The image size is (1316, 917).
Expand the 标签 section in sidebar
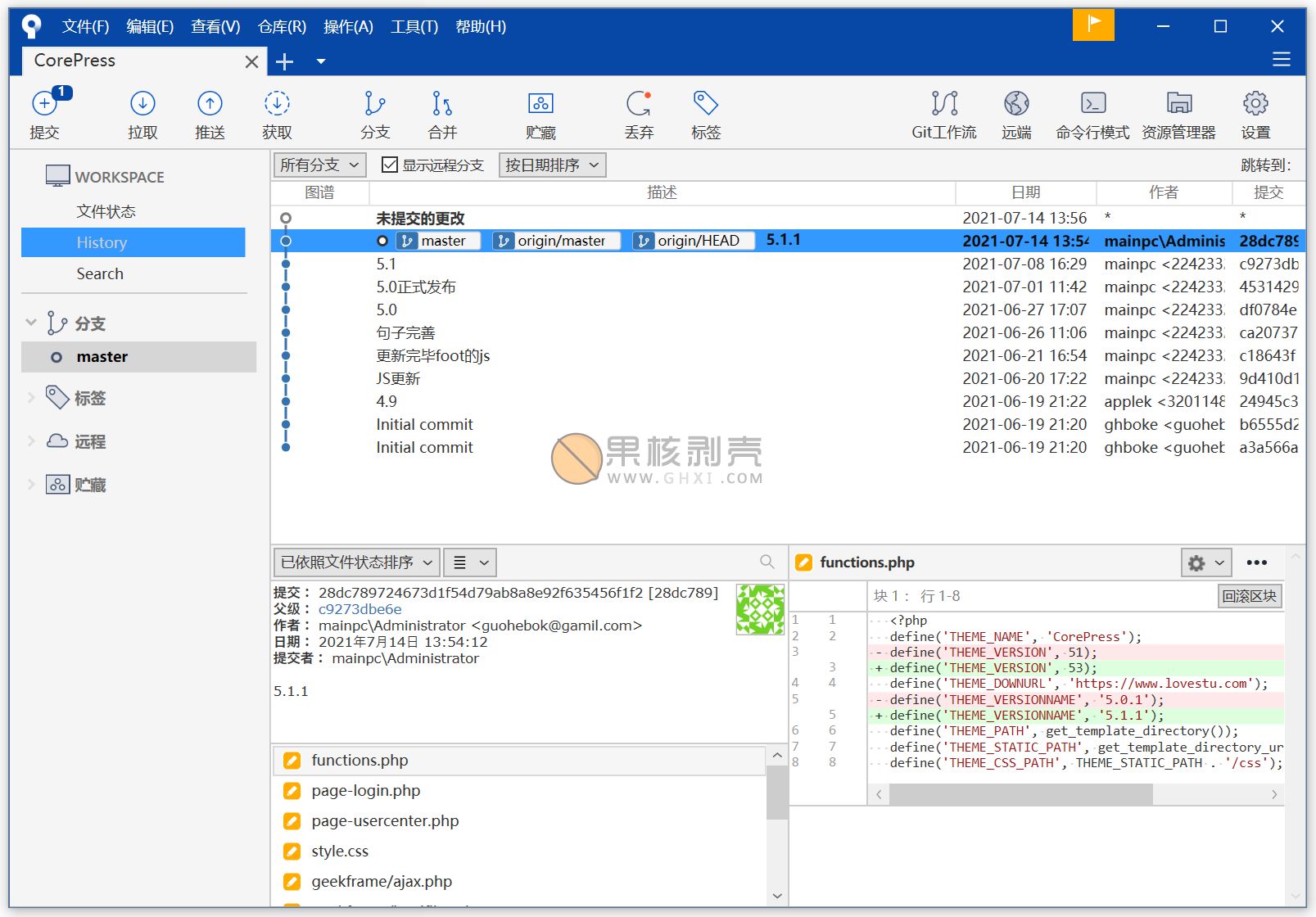tap(31, 398)
